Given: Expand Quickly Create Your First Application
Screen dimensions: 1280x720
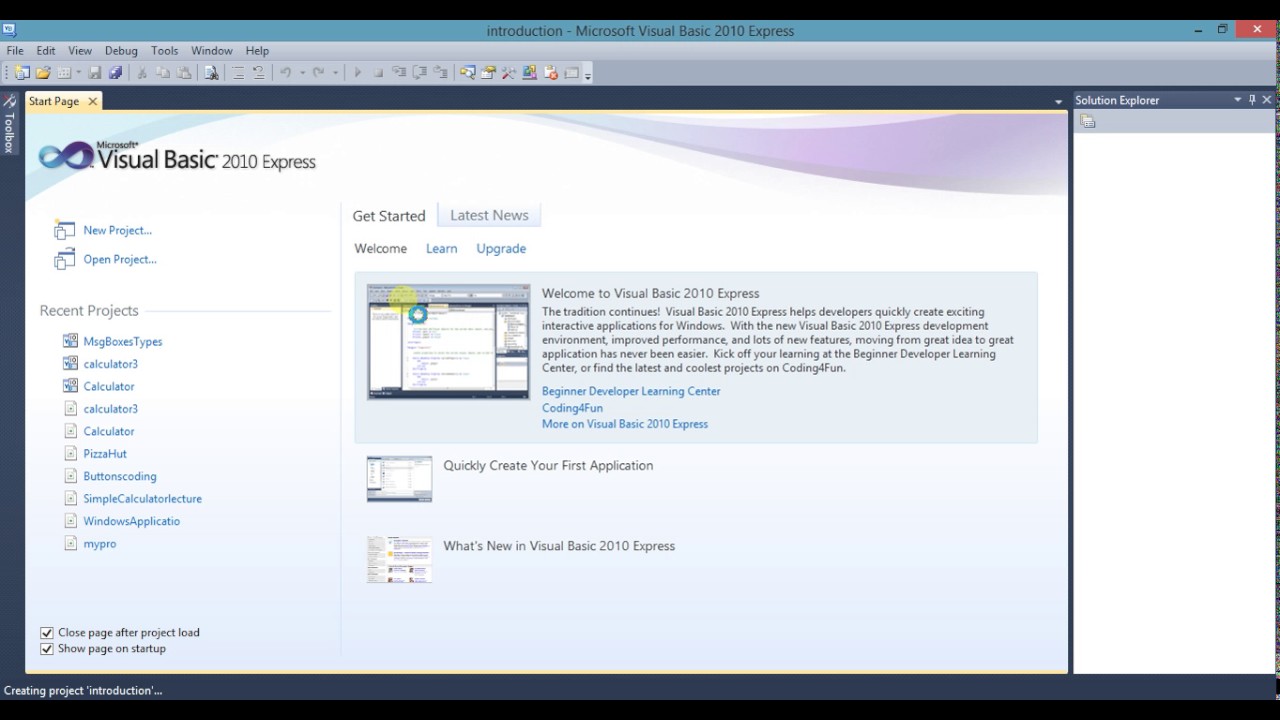Looking at the screenshot, I should click(548, 465).
